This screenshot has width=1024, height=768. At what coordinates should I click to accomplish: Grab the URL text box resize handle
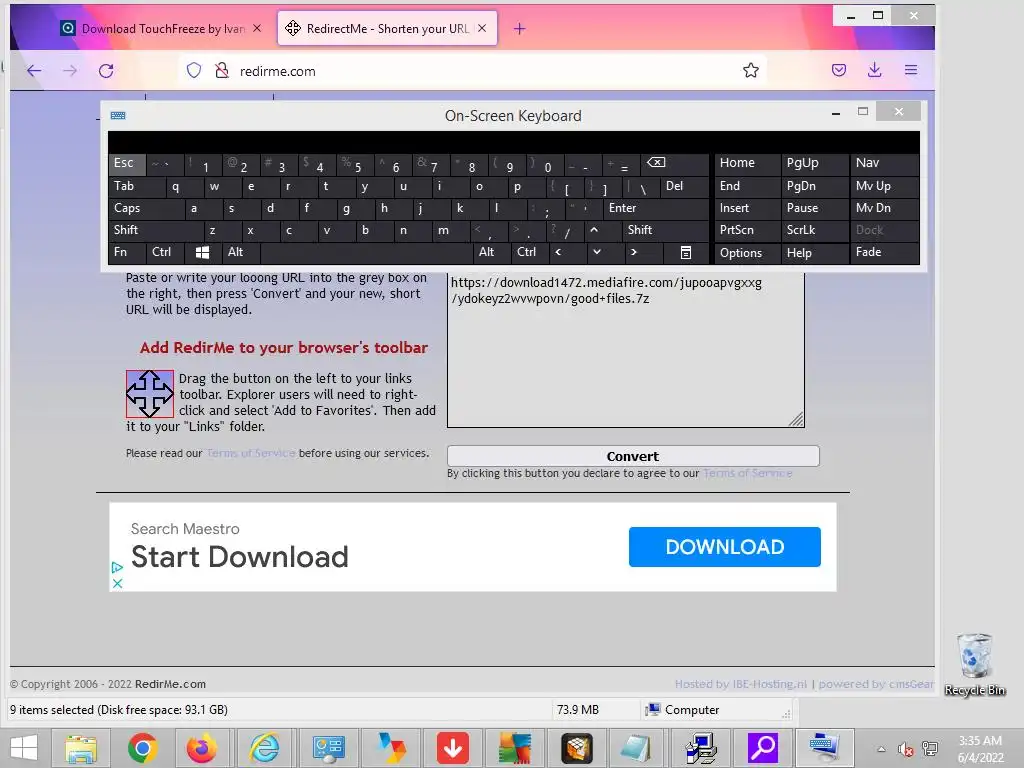click(796, 419)
